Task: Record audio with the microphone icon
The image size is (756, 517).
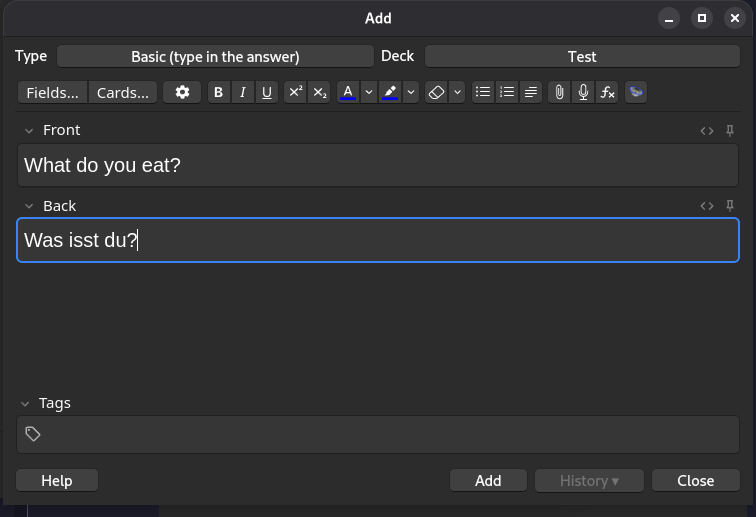Action: [x=583, y=92]
